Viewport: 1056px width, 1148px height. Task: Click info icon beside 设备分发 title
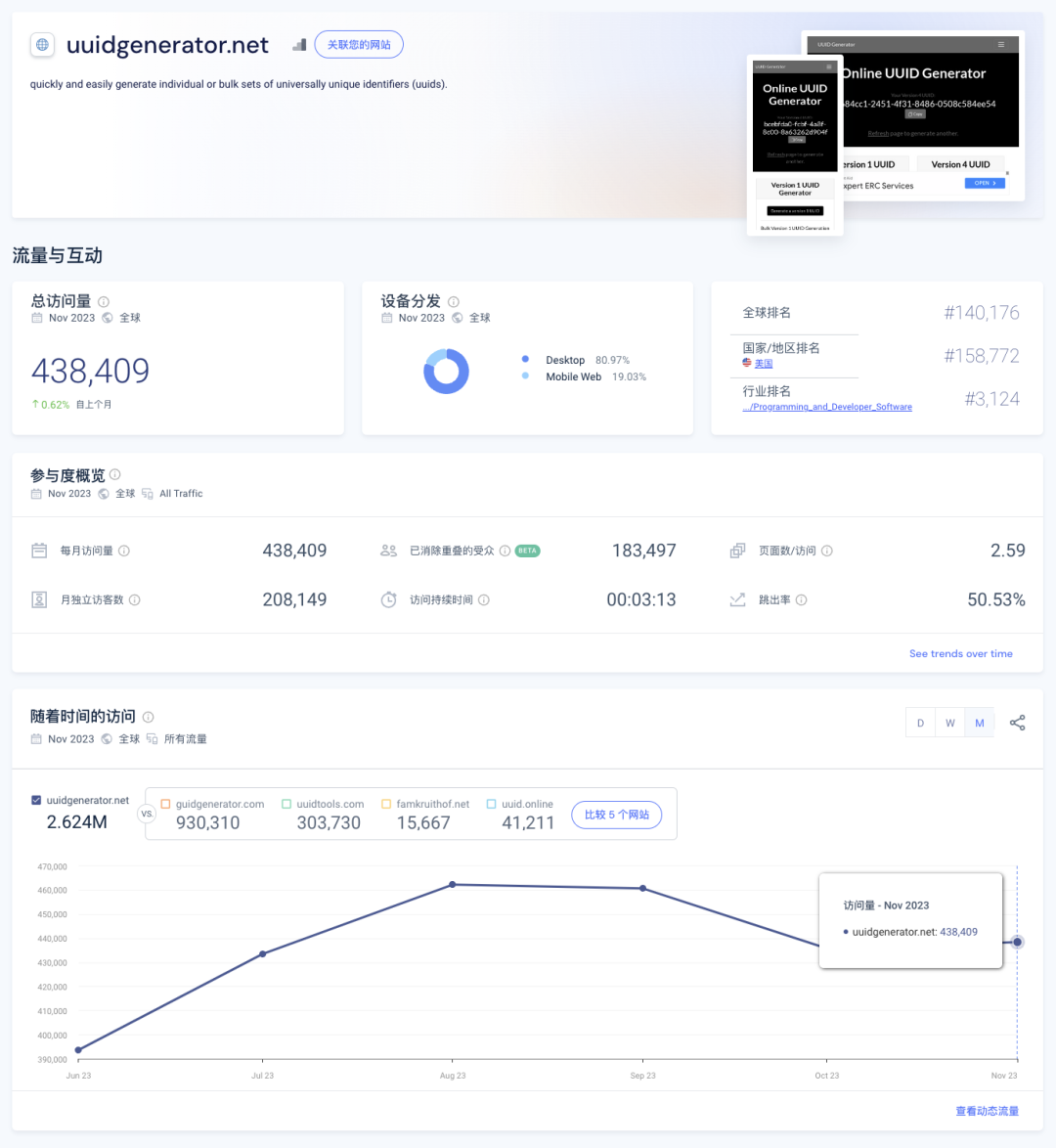click(454, 302)
